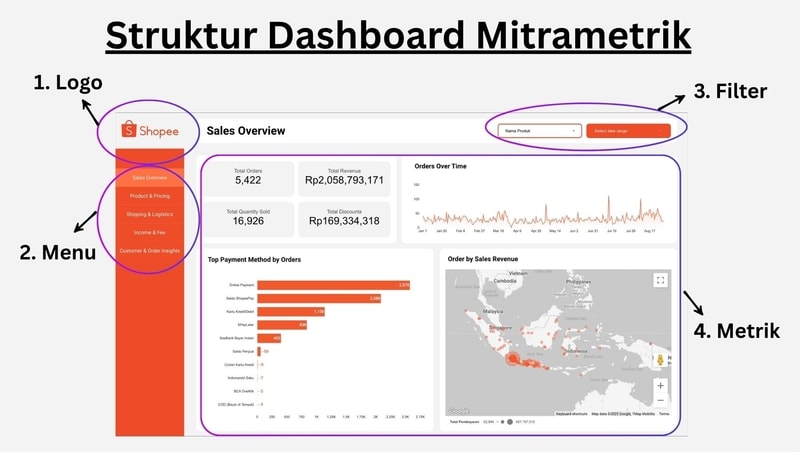This screenshot has width=800, height=452.
Task: Navigate to Shipping & Logistics menu item
Action: (149, 214)
